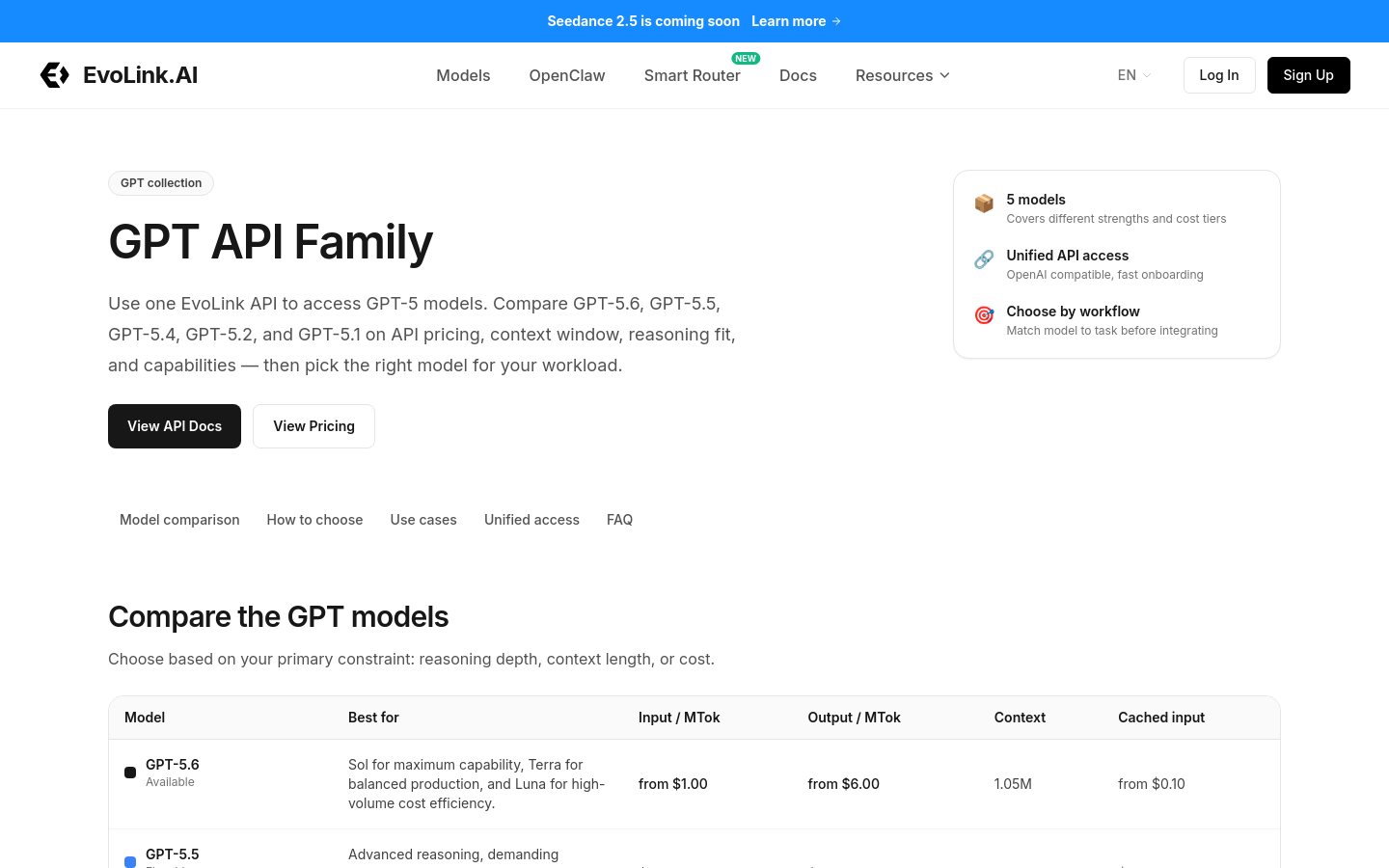This screenshot has width=1389, height=868.
Task: Click the View Pricing button
Action: click(x=313, y=426)
